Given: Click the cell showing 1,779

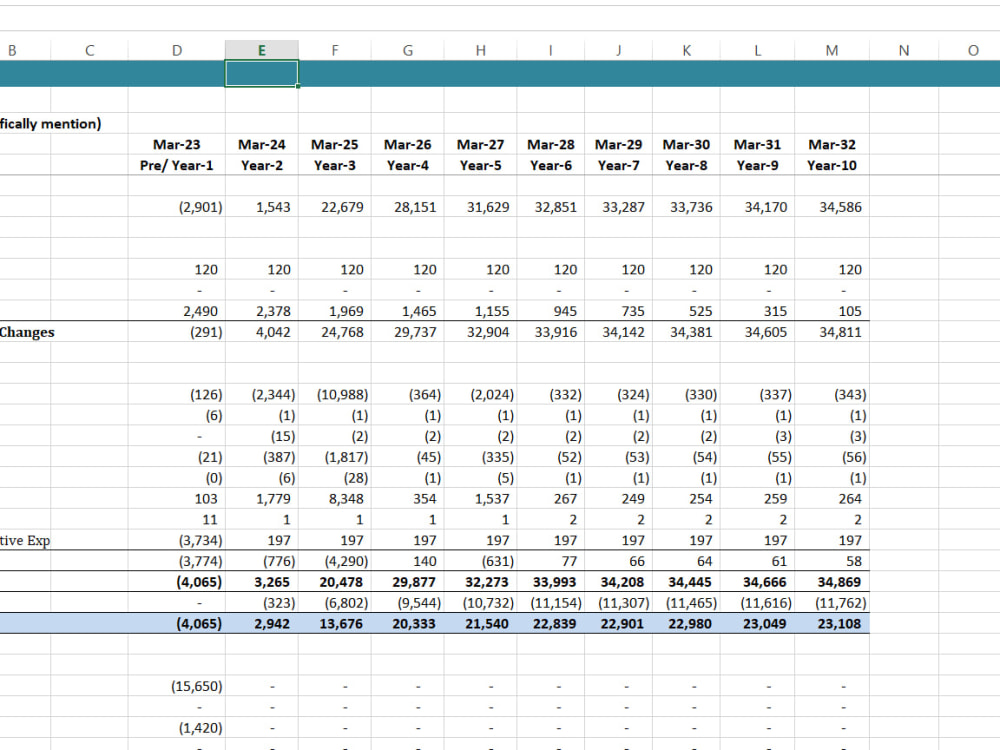Looking at the screenshot, I should click(x=261, y=499).
